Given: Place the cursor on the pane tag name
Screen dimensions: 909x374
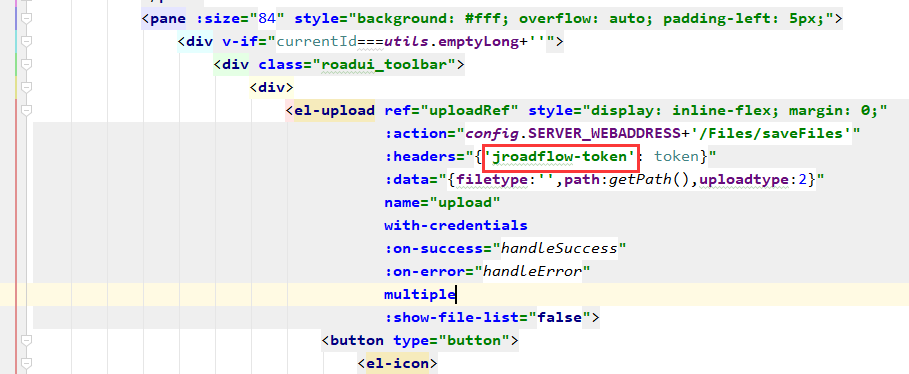Looking at the screenshot, I should click(x=168, y=19).
